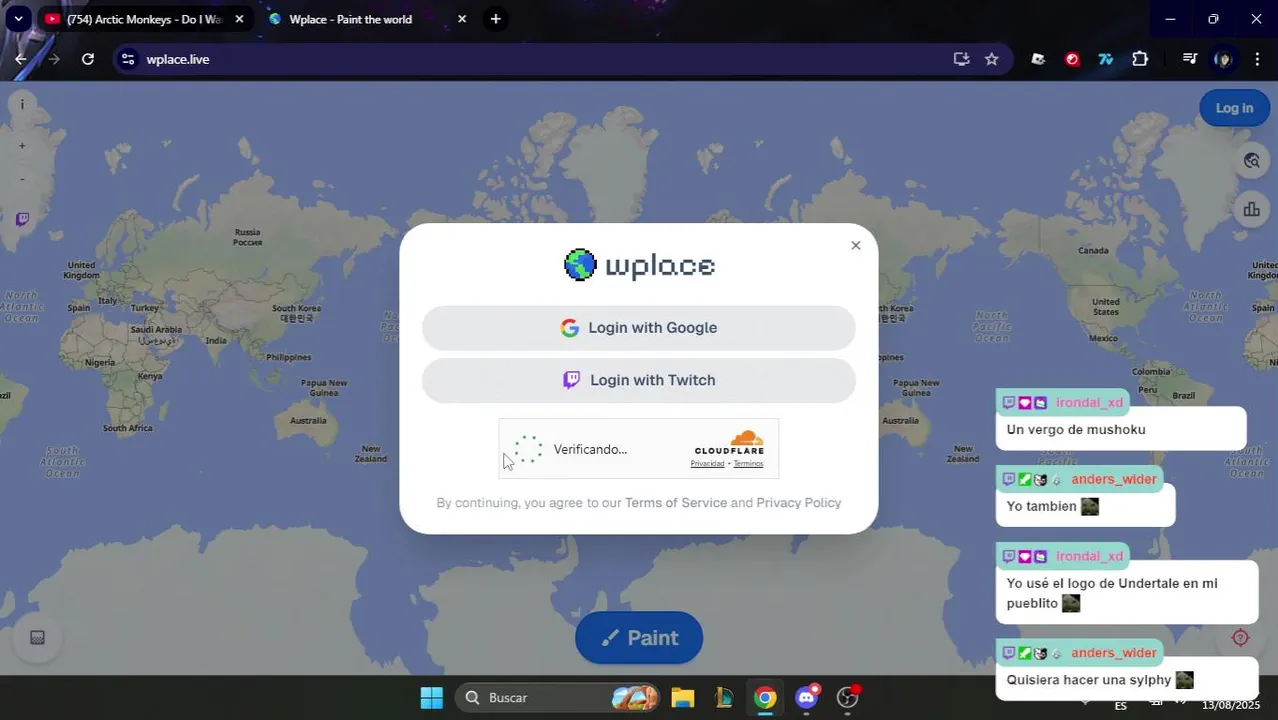Open the leaderboard chart icon

pyautogui.click(x=1251, y=209)
